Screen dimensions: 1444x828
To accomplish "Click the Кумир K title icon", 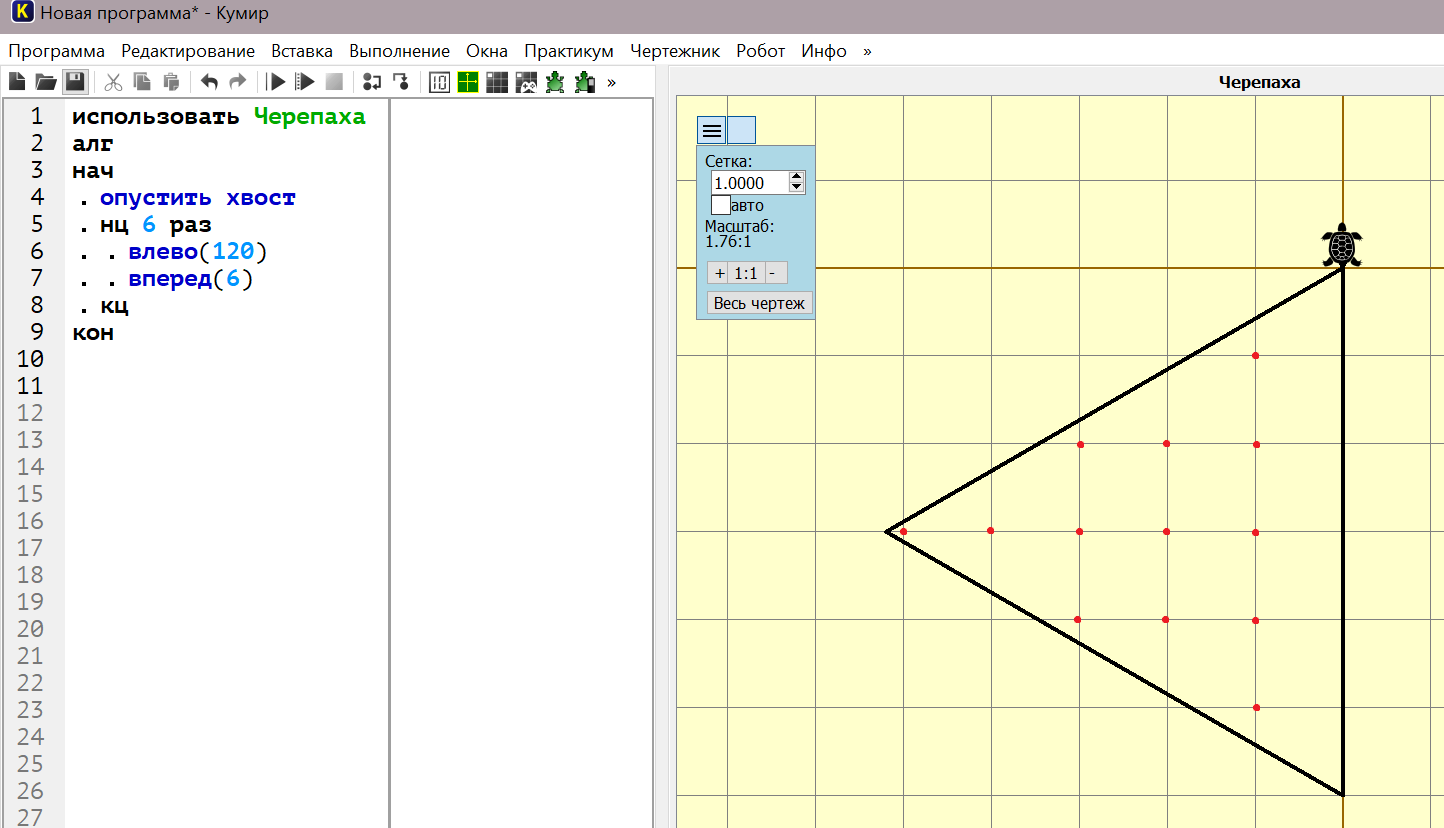I will coord(20,14).
